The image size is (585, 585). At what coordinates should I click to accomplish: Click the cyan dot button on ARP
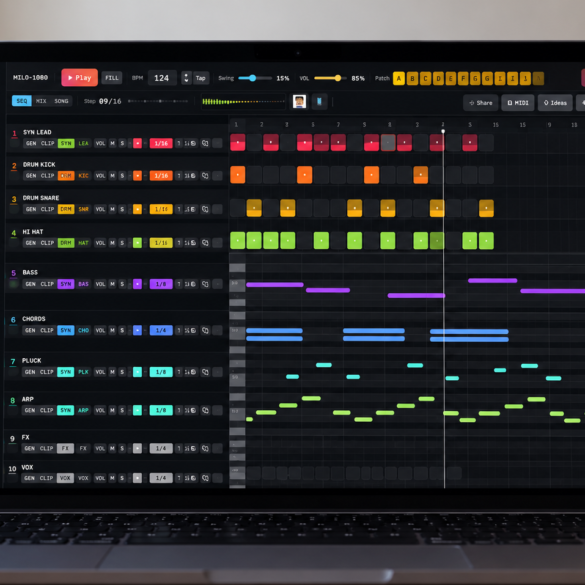click(137, 410)
